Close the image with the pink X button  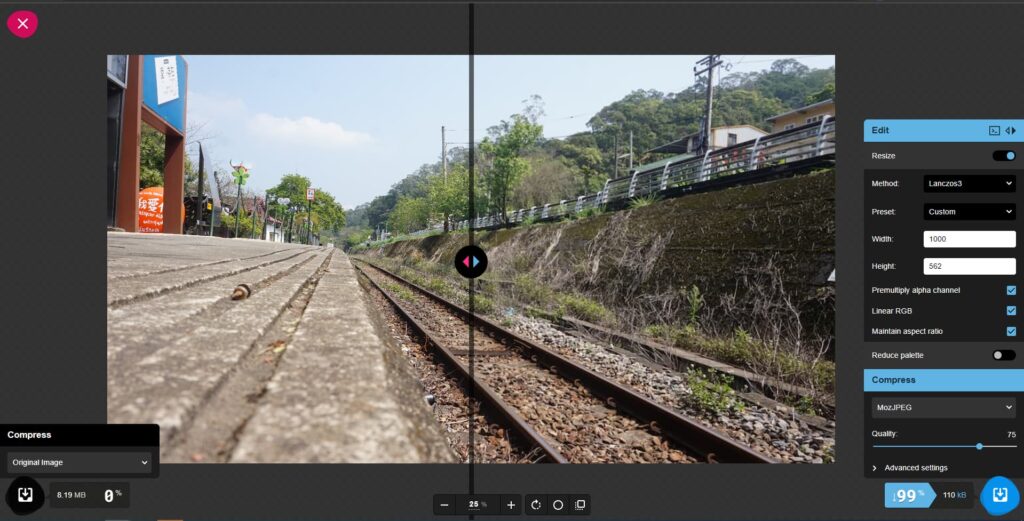point(22,24)
